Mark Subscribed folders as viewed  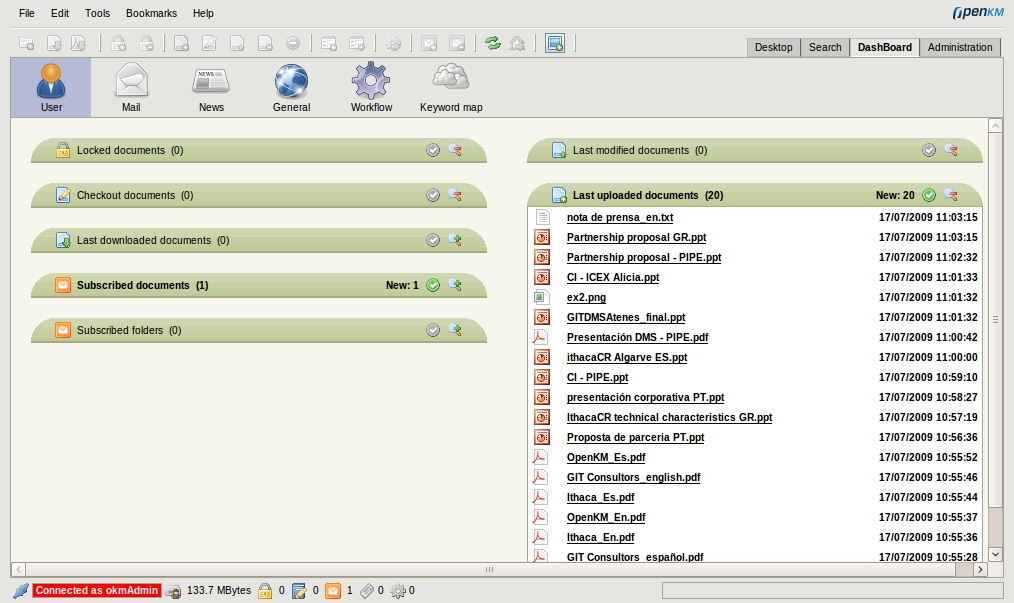pos(433,330)
